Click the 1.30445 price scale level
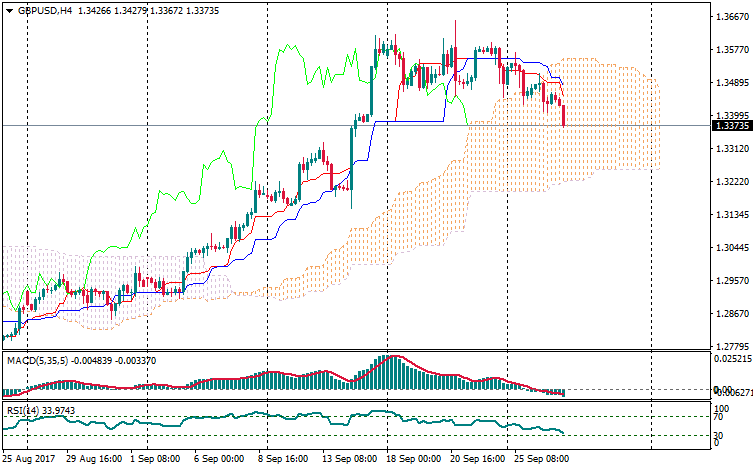Screen dimensions: 753x470 (x=730, y=248)
